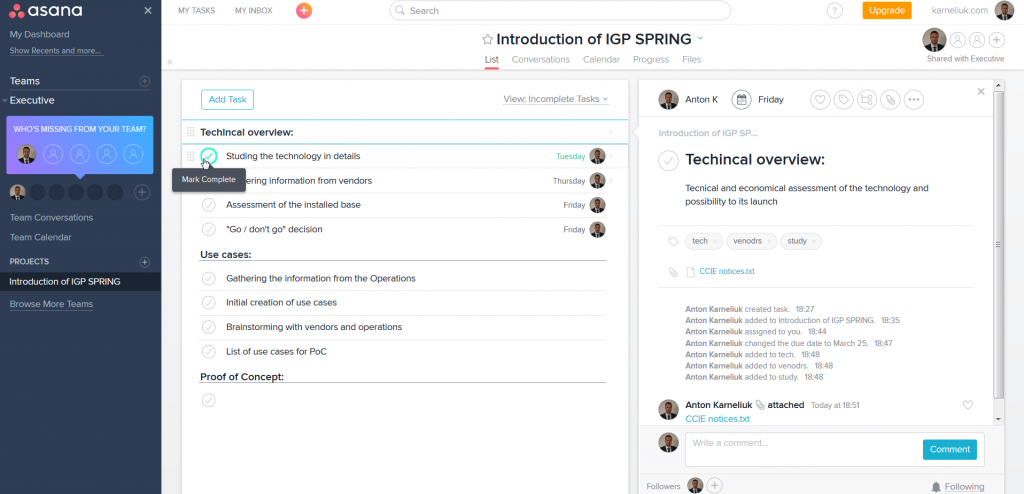The width and height of the screenshot is (1024, 494).
Task: Open My Dashboard
Action: [x=39, y=34]
